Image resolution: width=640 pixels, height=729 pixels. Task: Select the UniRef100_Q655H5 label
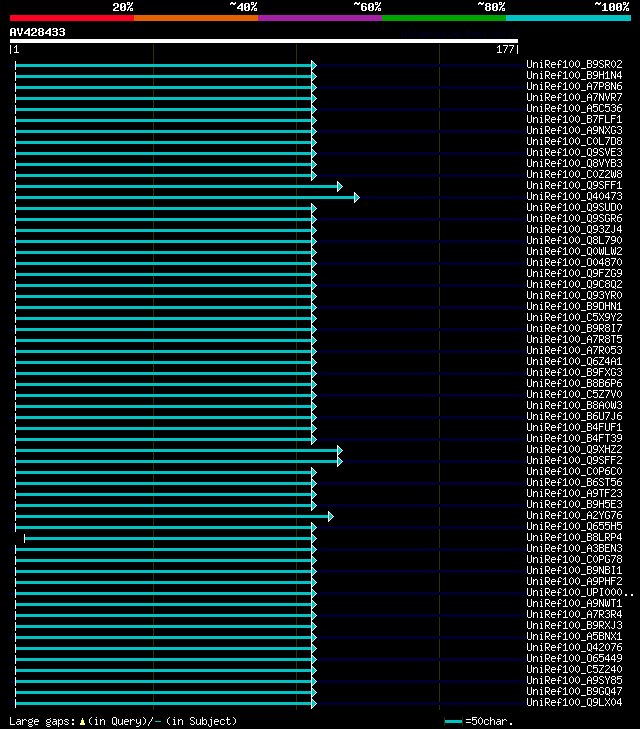pyautogui.click(x=574, y=526)
